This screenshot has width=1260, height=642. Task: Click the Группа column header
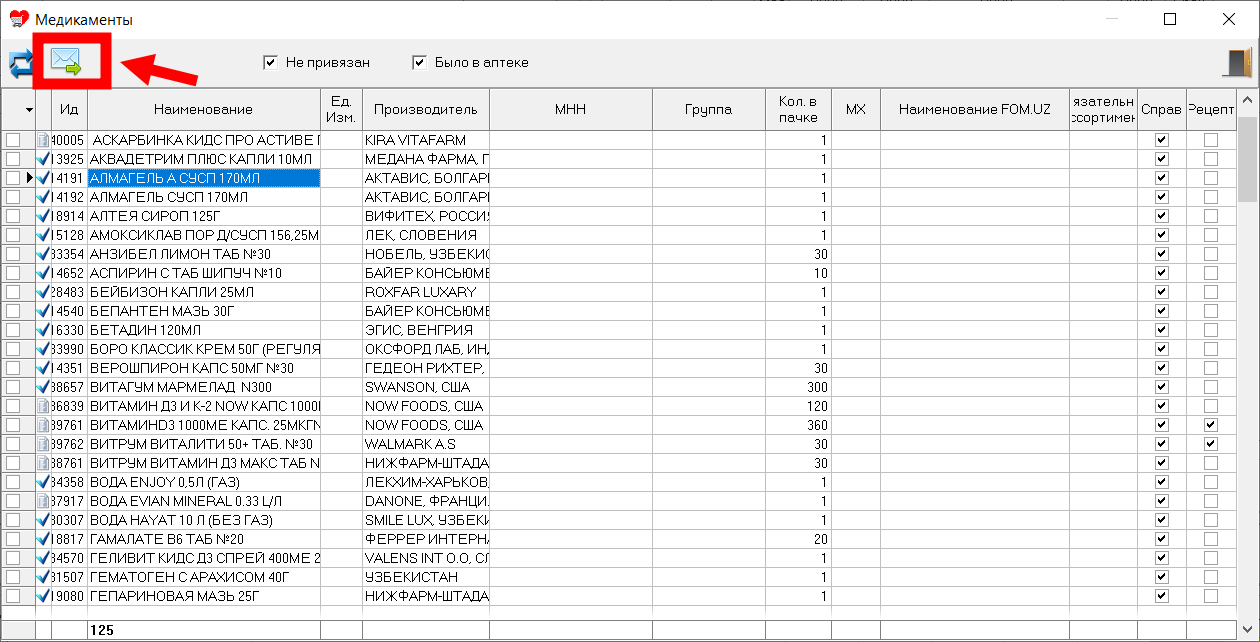coord(709,110)
